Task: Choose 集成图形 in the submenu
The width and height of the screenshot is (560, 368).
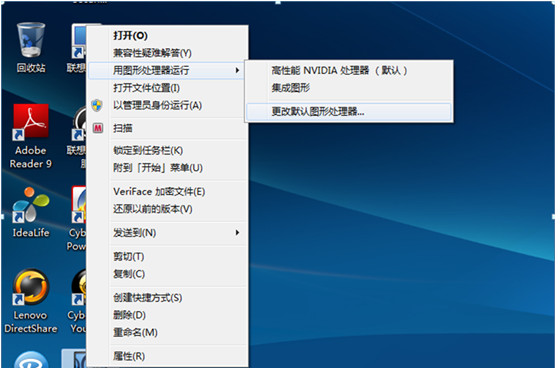Action: [x=349, y=88]
